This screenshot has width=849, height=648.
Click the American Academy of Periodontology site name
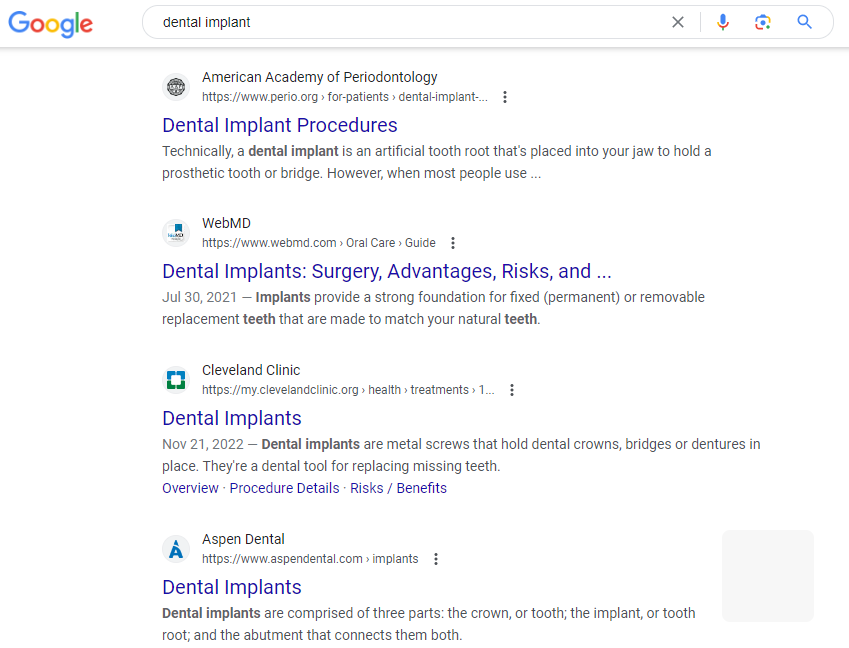pos(319,77)
